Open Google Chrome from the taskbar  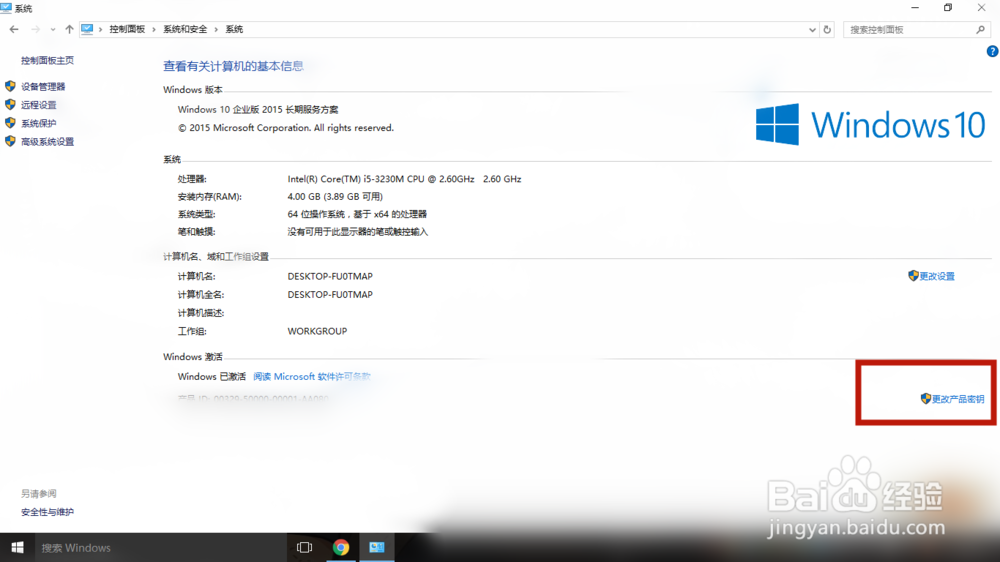(341, 547)
